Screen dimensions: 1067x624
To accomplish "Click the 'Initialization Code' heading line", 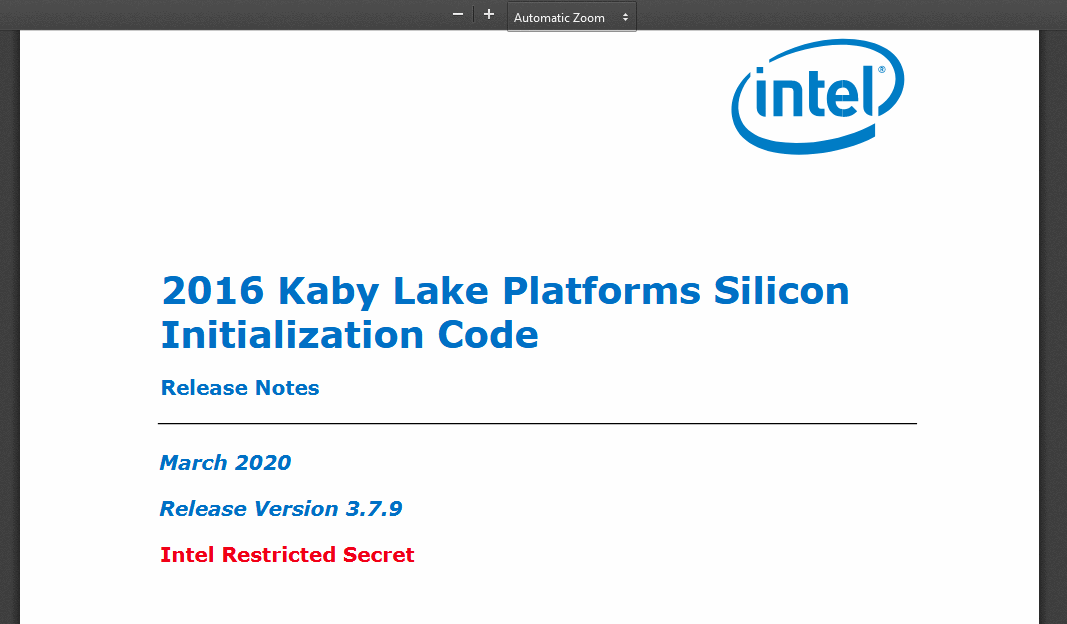I will click(x=350, y=335).
